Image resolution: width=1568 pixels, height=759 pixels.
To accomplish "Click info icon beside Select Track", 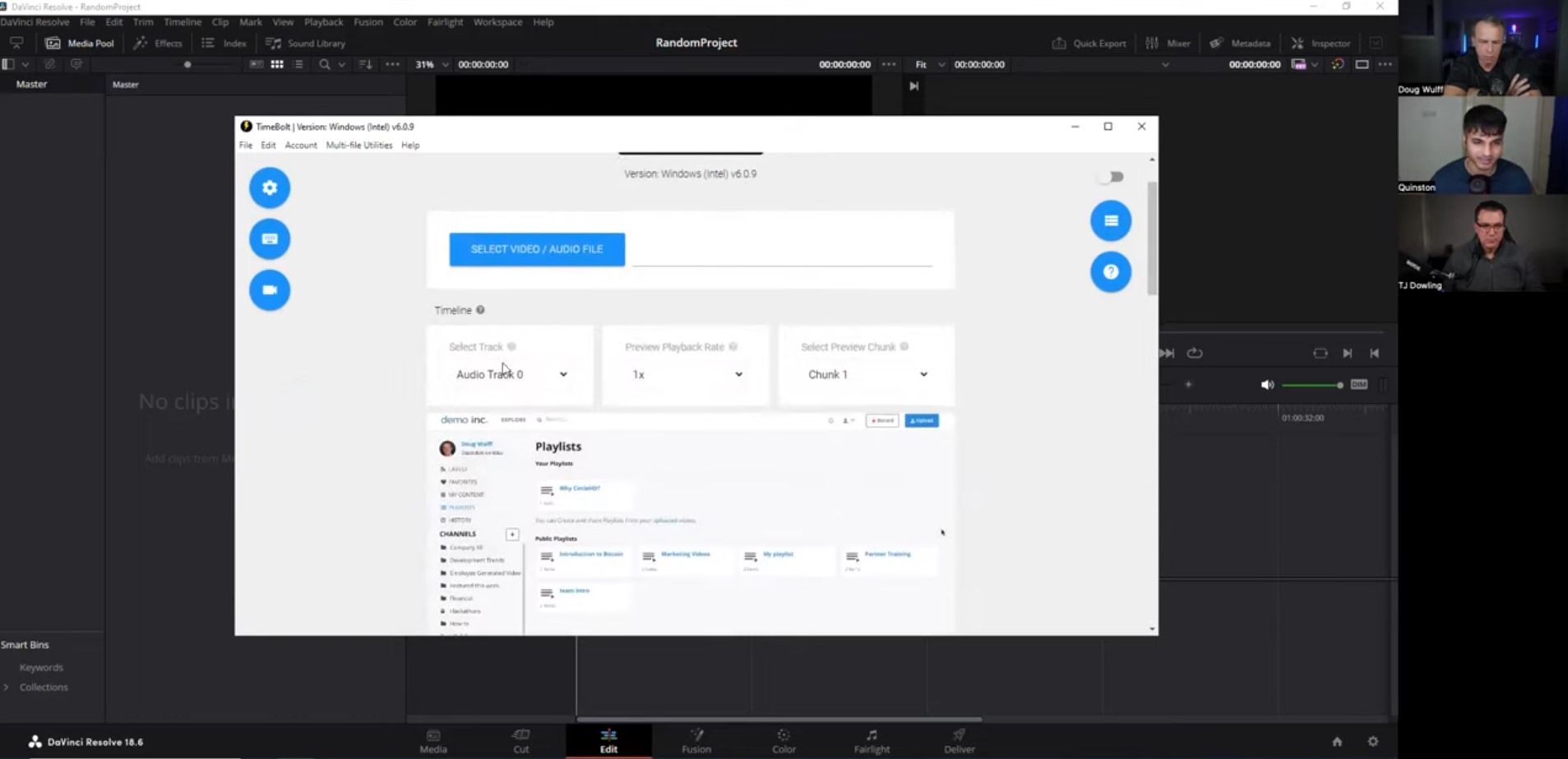I will pos(511,347).
